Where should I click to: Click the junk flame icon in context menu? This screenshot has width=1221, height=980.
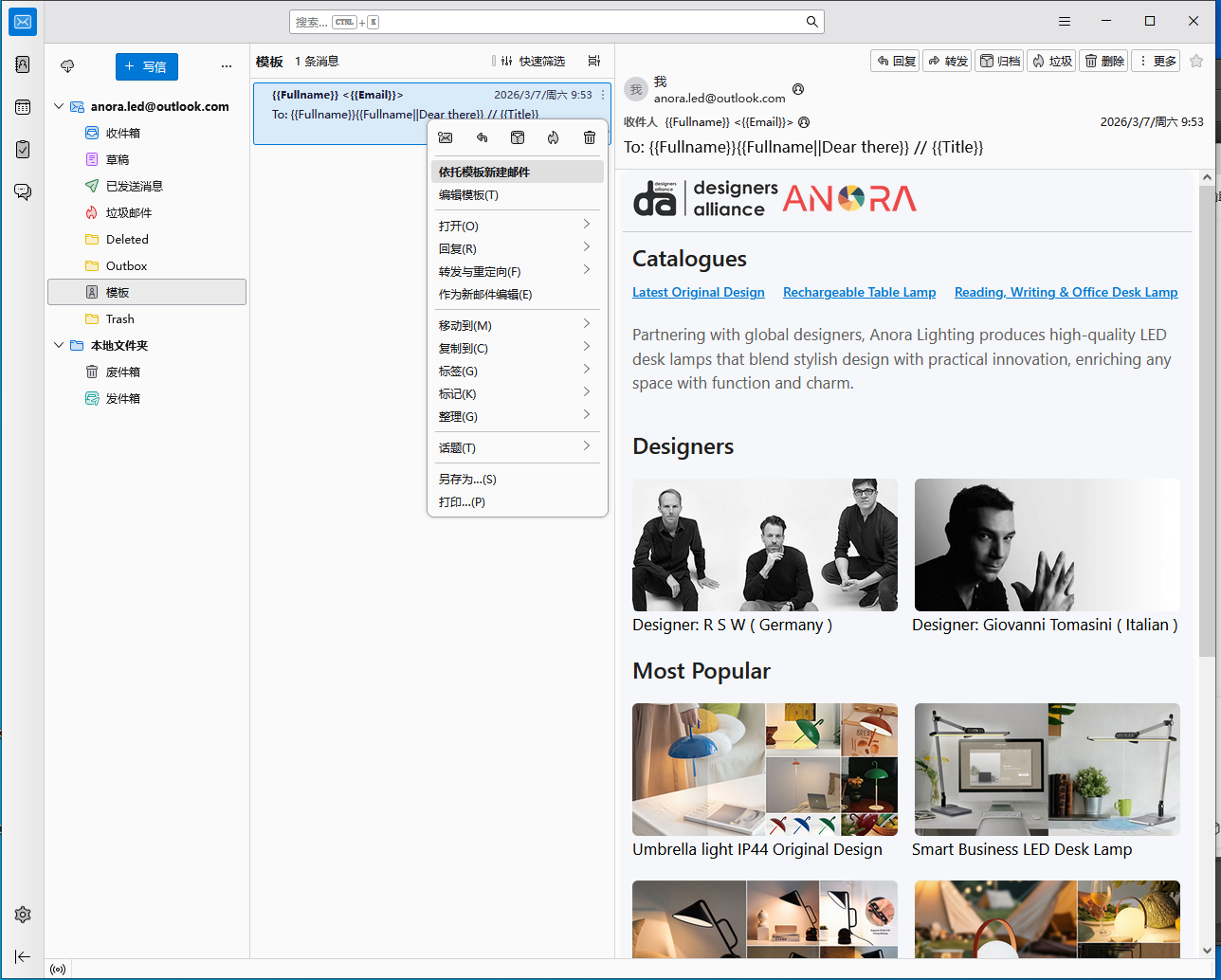[554, 137]
